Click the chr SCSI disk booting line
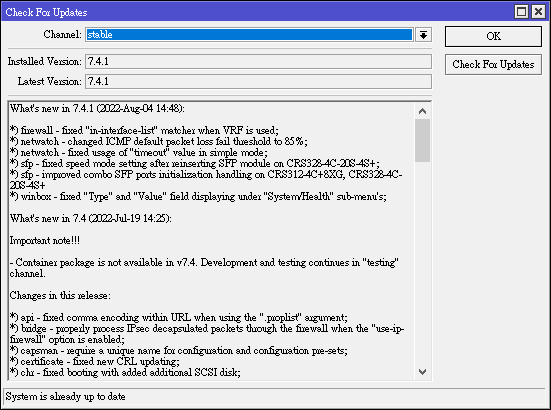This screenshot has width=551, height=410. click(125, 372)
